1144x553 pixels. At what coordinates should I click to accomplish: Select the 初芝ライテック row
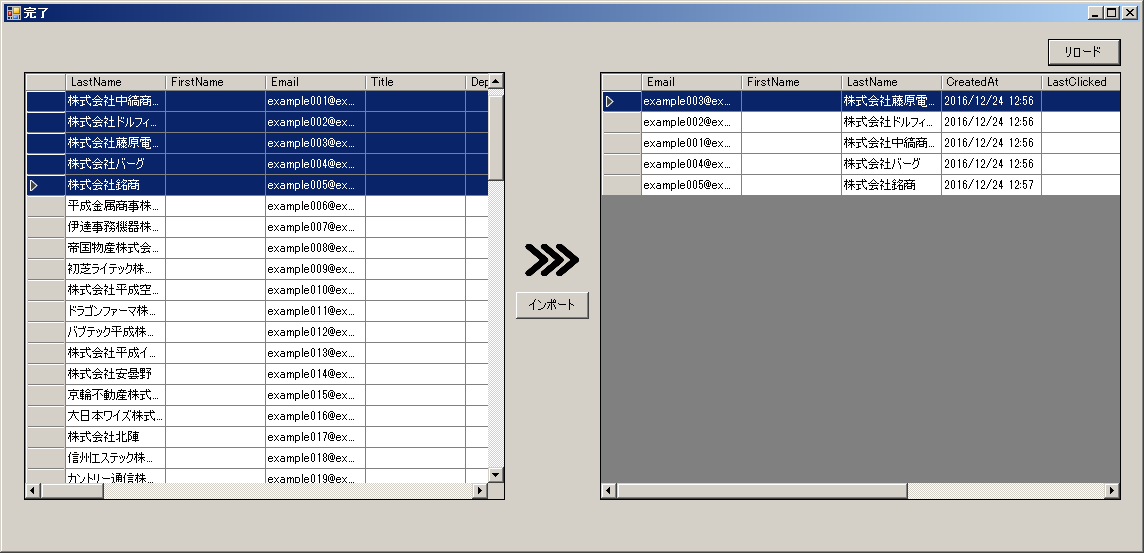click(x=257, y=270)
